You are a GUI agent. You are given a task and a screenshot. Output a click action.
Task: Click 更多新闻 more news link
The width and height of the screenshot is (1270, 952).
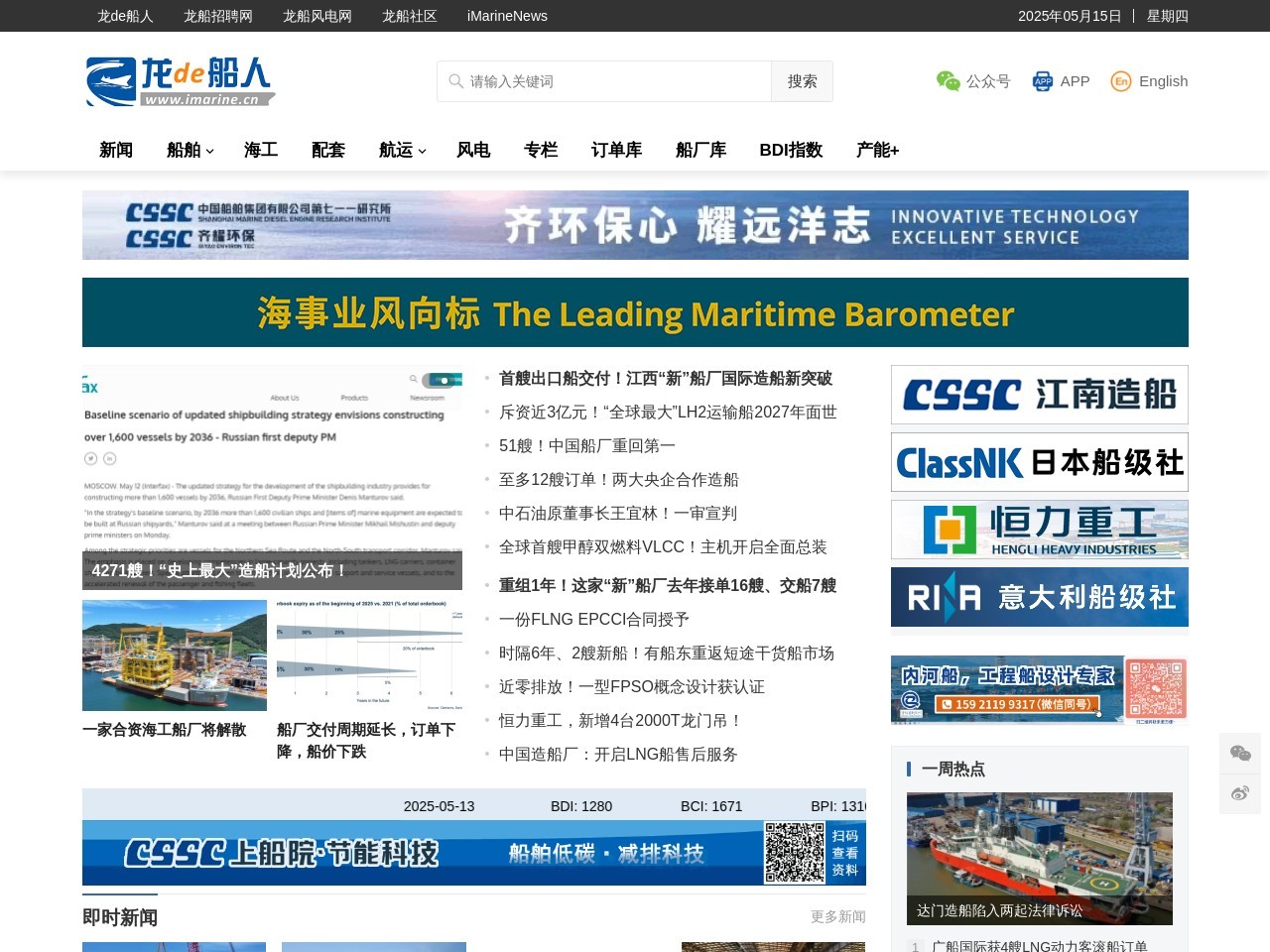pos(838,916)
